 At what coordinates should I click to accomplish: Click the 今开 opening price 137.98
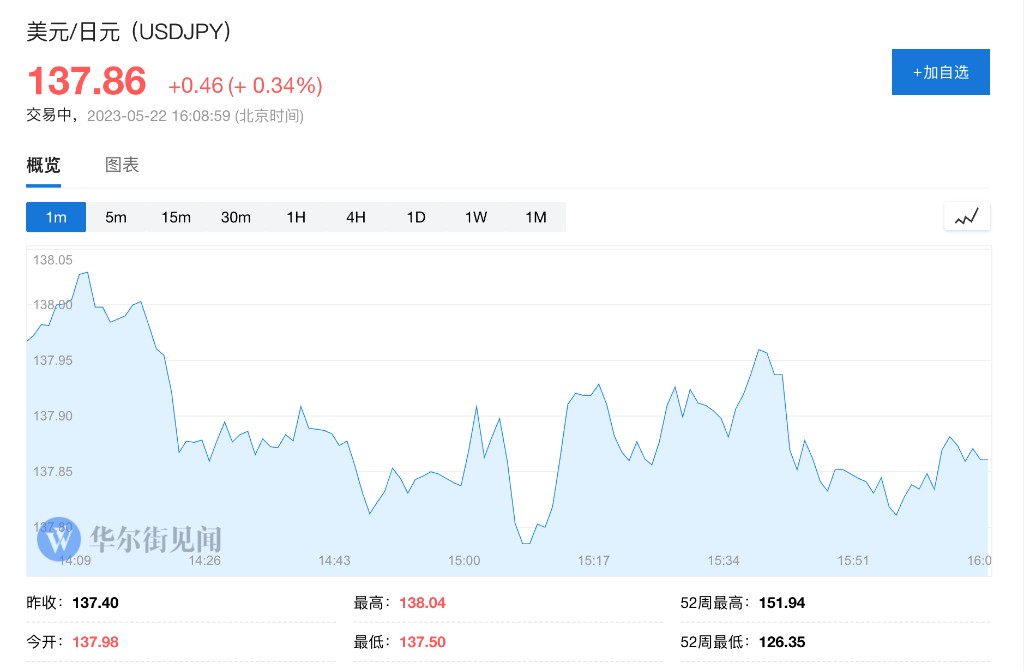point(96,642)
